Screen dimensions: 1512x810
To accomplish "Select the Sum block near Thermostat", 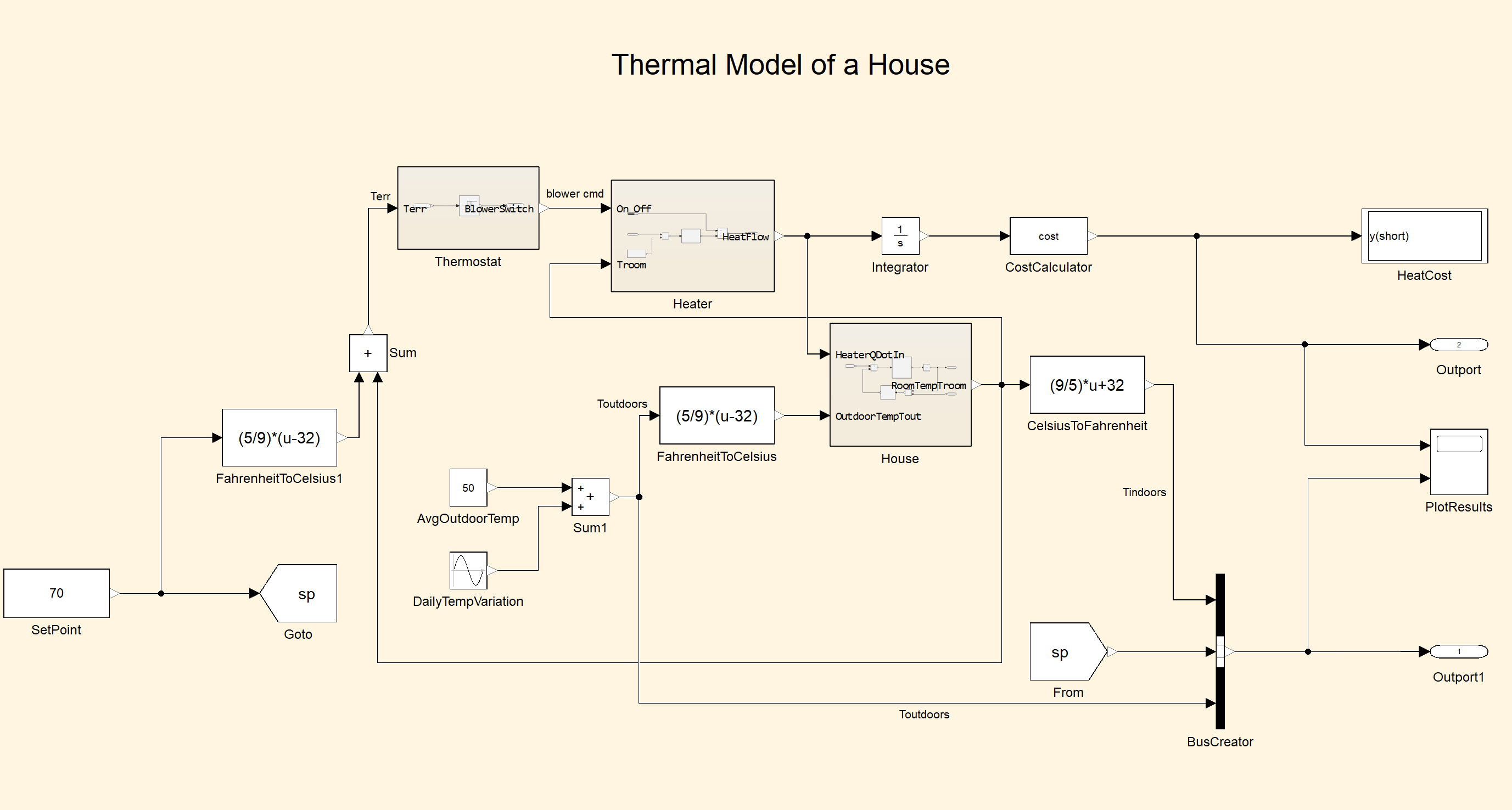I will 368,353.
